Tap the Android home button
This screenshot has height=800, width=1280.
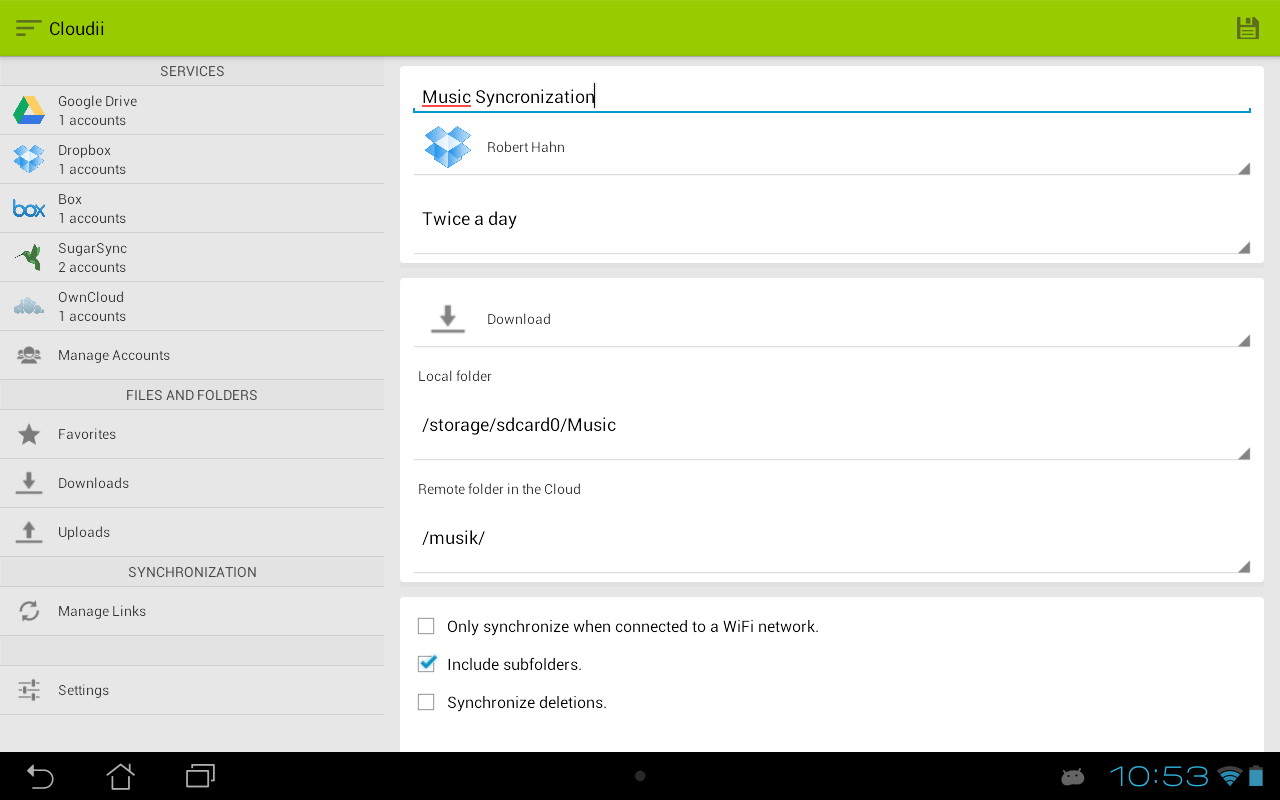[x=120, y=776]
